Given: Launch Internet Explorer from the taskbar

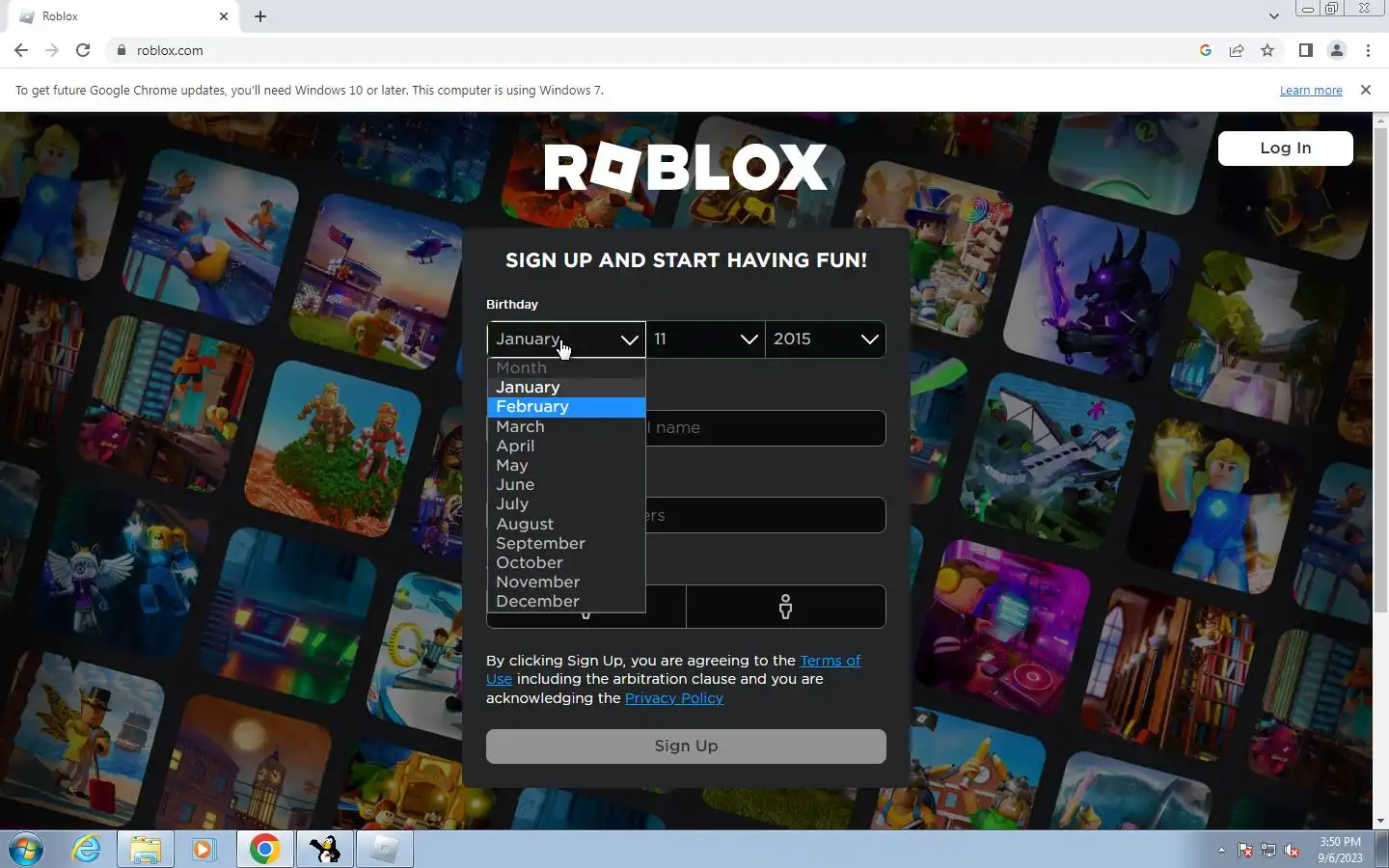Looking at the screenshot, I should 87,850.
